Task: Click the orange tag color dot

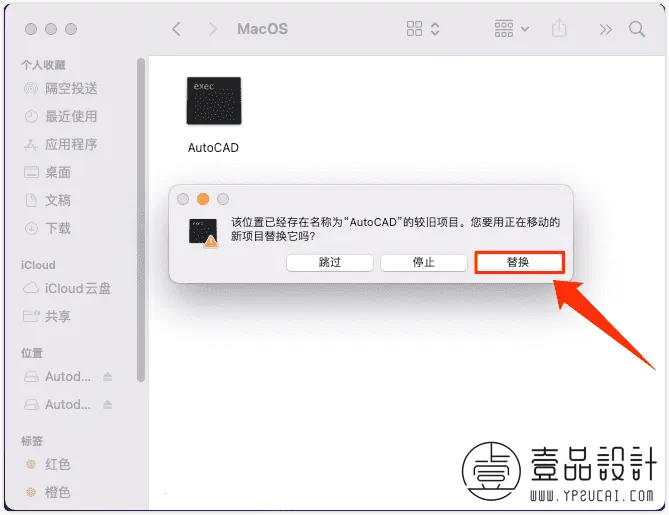Action: [x=31, y=492]
